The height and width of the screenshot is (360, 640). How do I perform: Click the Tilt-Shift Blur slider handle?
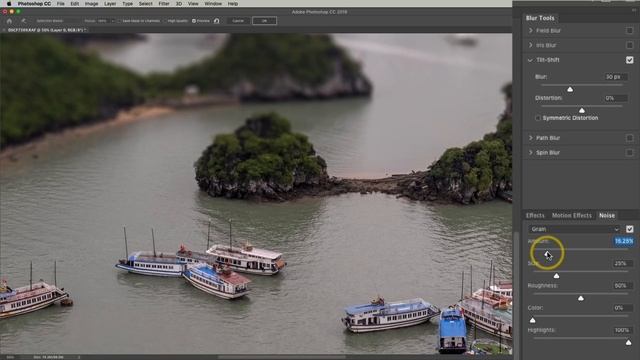pyautogui.click(x=570, y=89)
